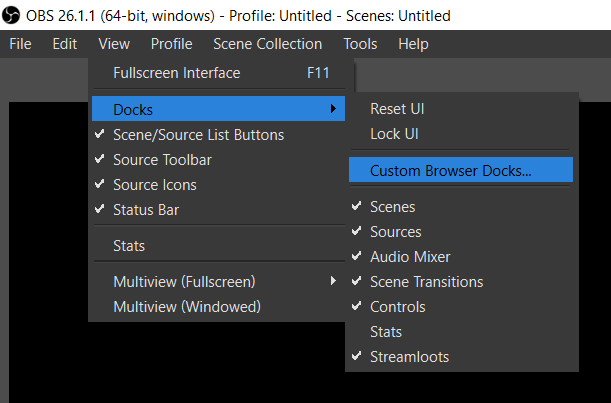Uncheck the Streamloots dock
The width and height of the screenshot is (611, 403).
409,357
